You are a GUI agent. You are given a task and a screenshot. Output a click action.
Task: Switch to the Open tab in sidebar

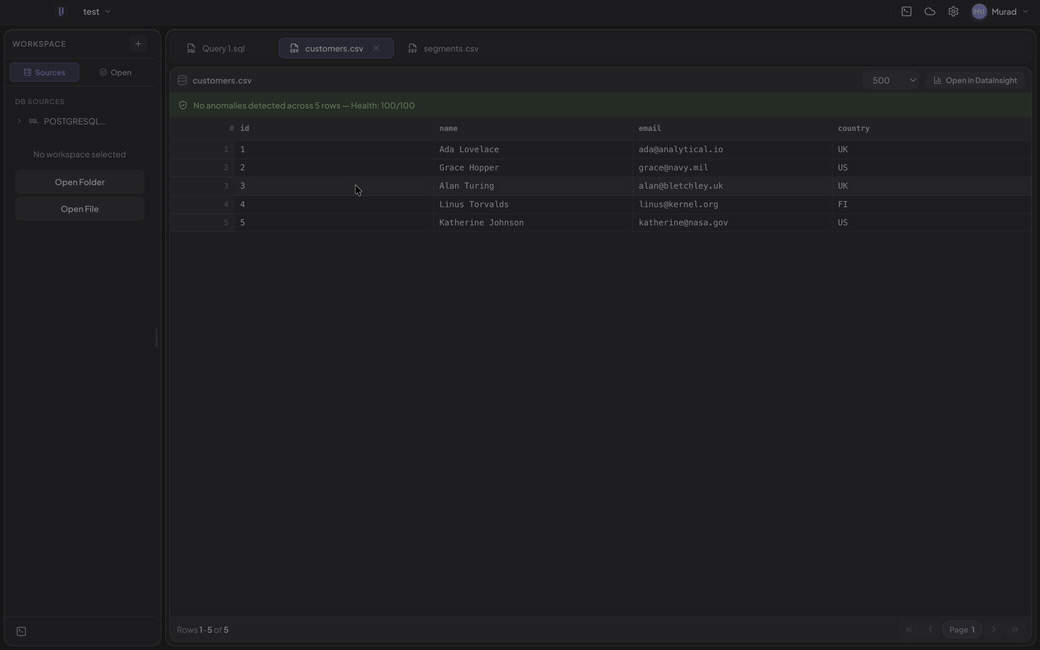[x=115, y=72]
